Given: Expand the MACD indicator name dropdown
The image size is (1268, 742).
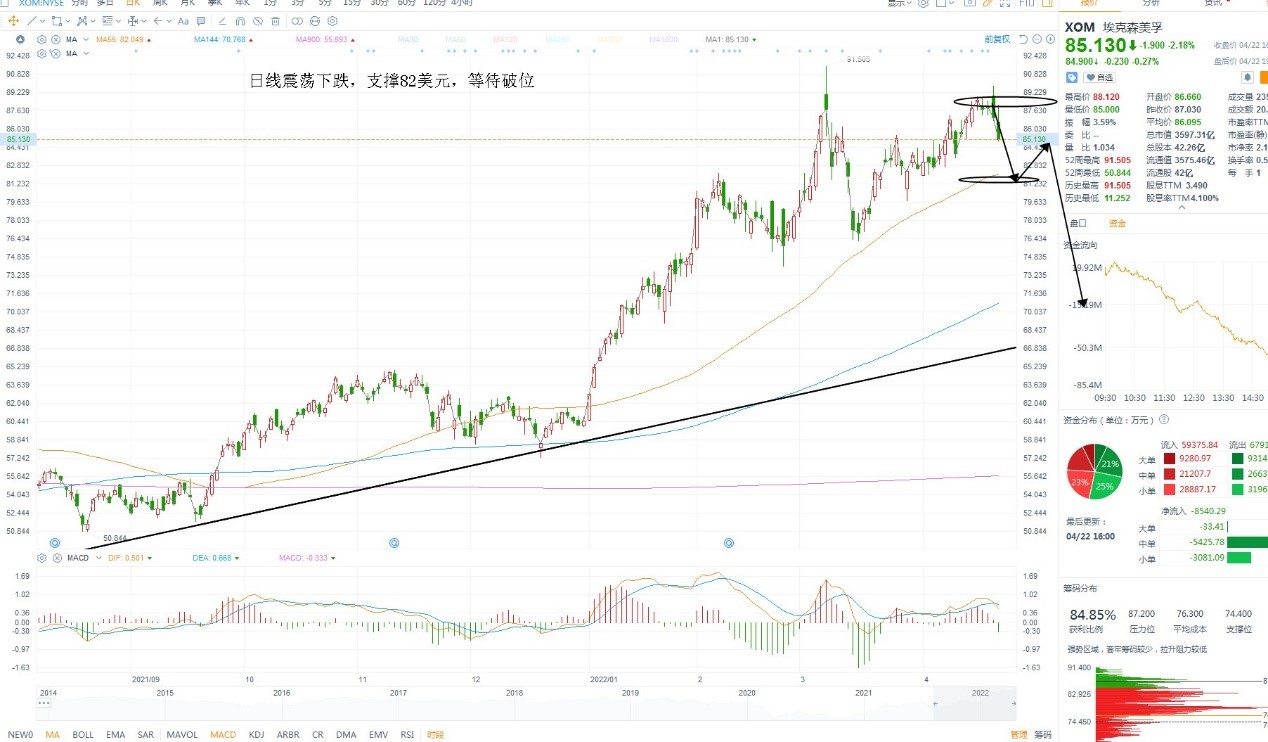Looking at the screenshot, I should [x=98, y=558].
